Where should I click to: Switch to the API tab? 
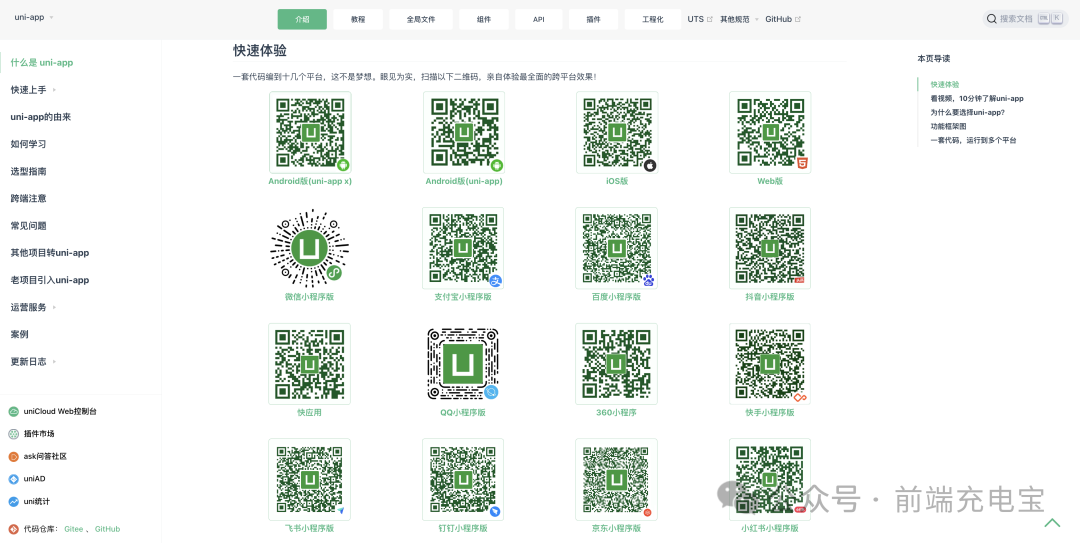pyautogui.click(x=539, y=19)
